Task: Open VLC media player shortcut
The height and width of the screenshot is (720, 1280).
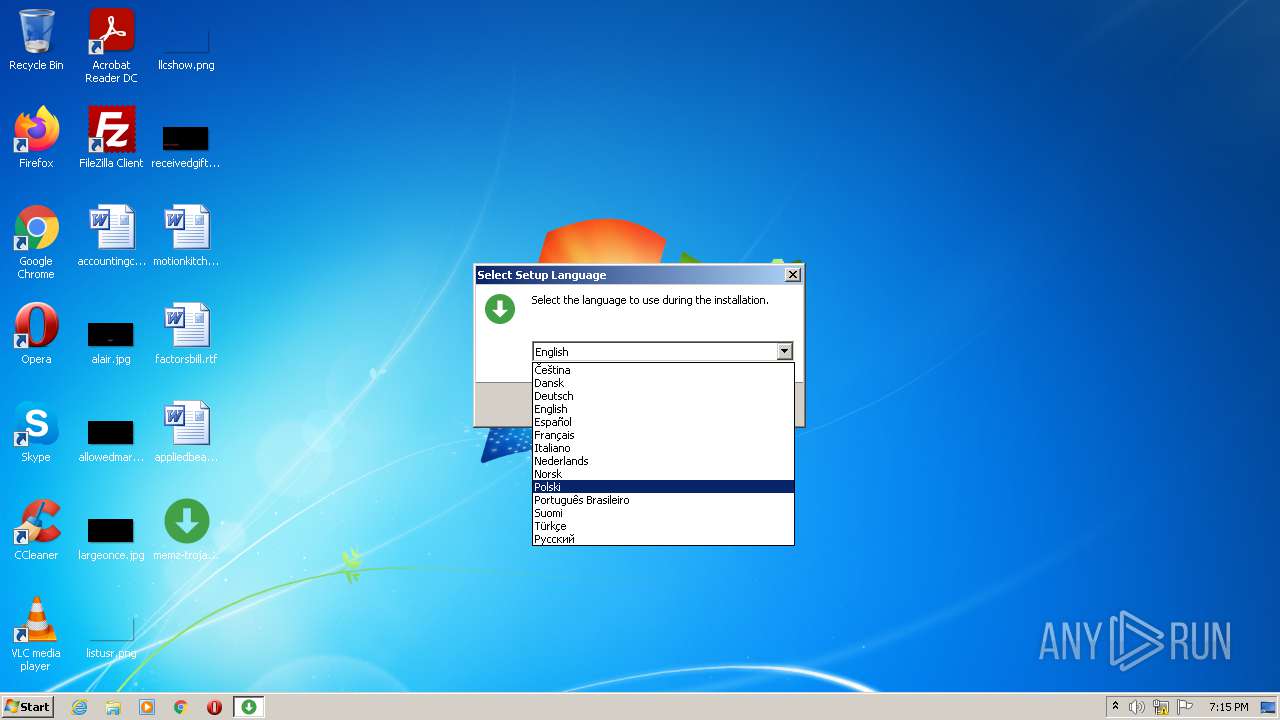Action: tap(36, 634)
